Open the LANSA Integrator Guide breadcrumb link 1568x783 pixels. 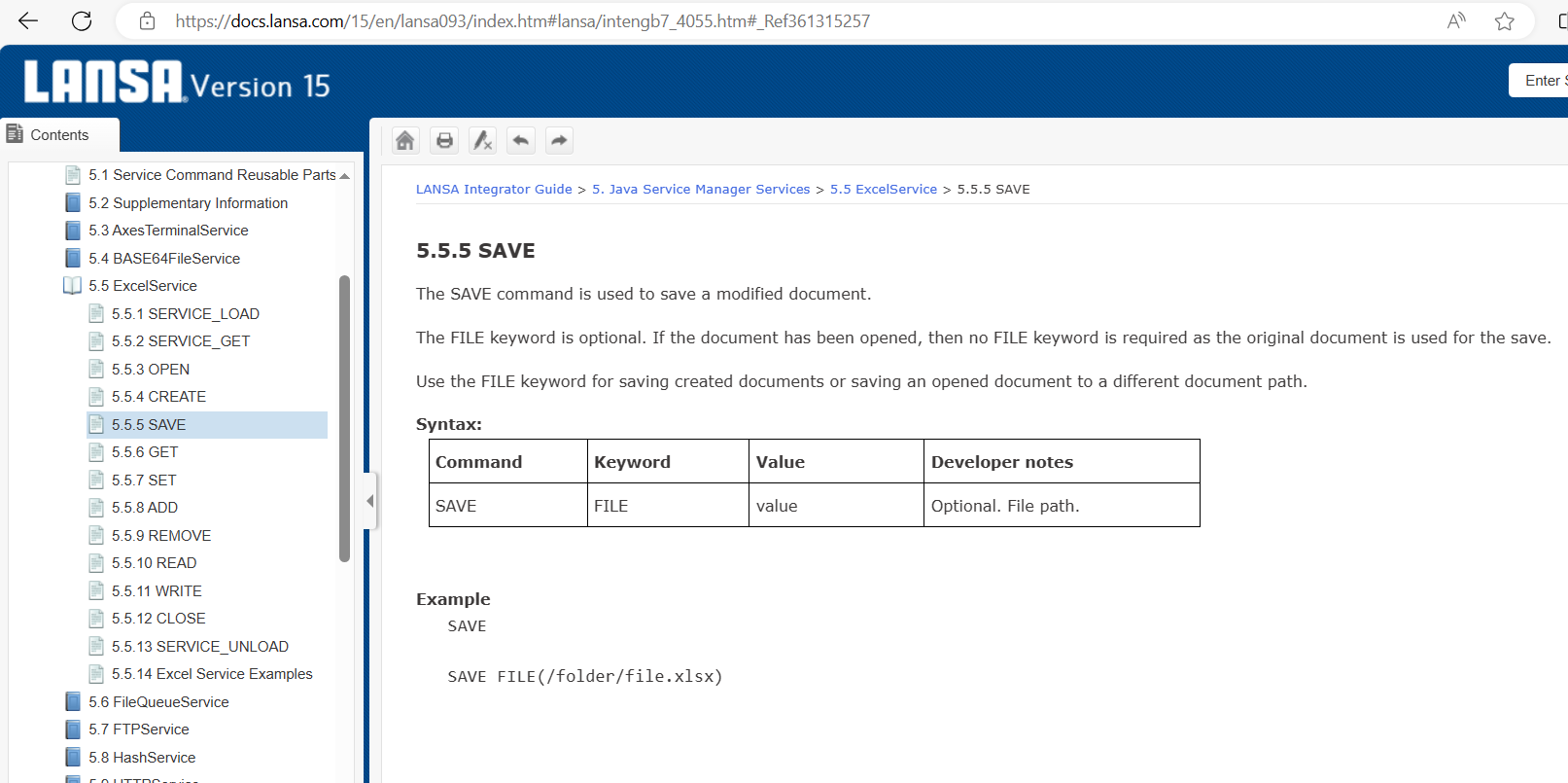pos(494,190)
